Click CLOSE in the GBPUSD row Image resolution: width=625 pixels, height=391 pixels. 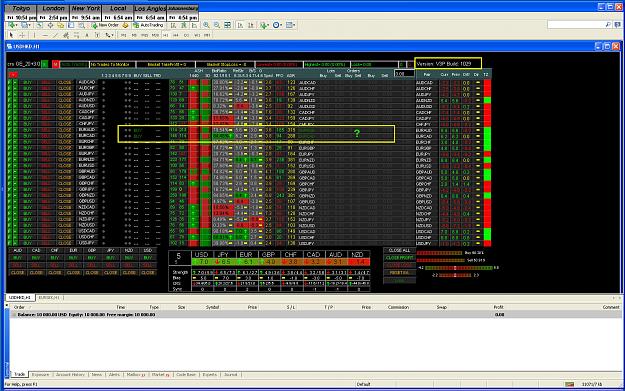(x=65, y=202)
